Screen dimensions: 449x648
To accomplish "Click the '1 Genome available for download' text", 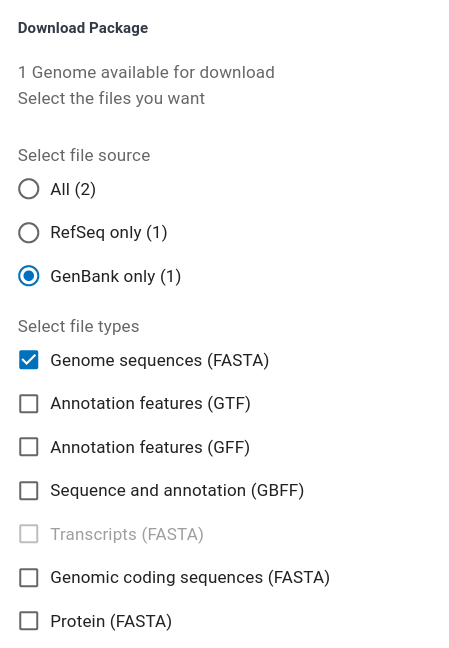I will coord(146,72).
